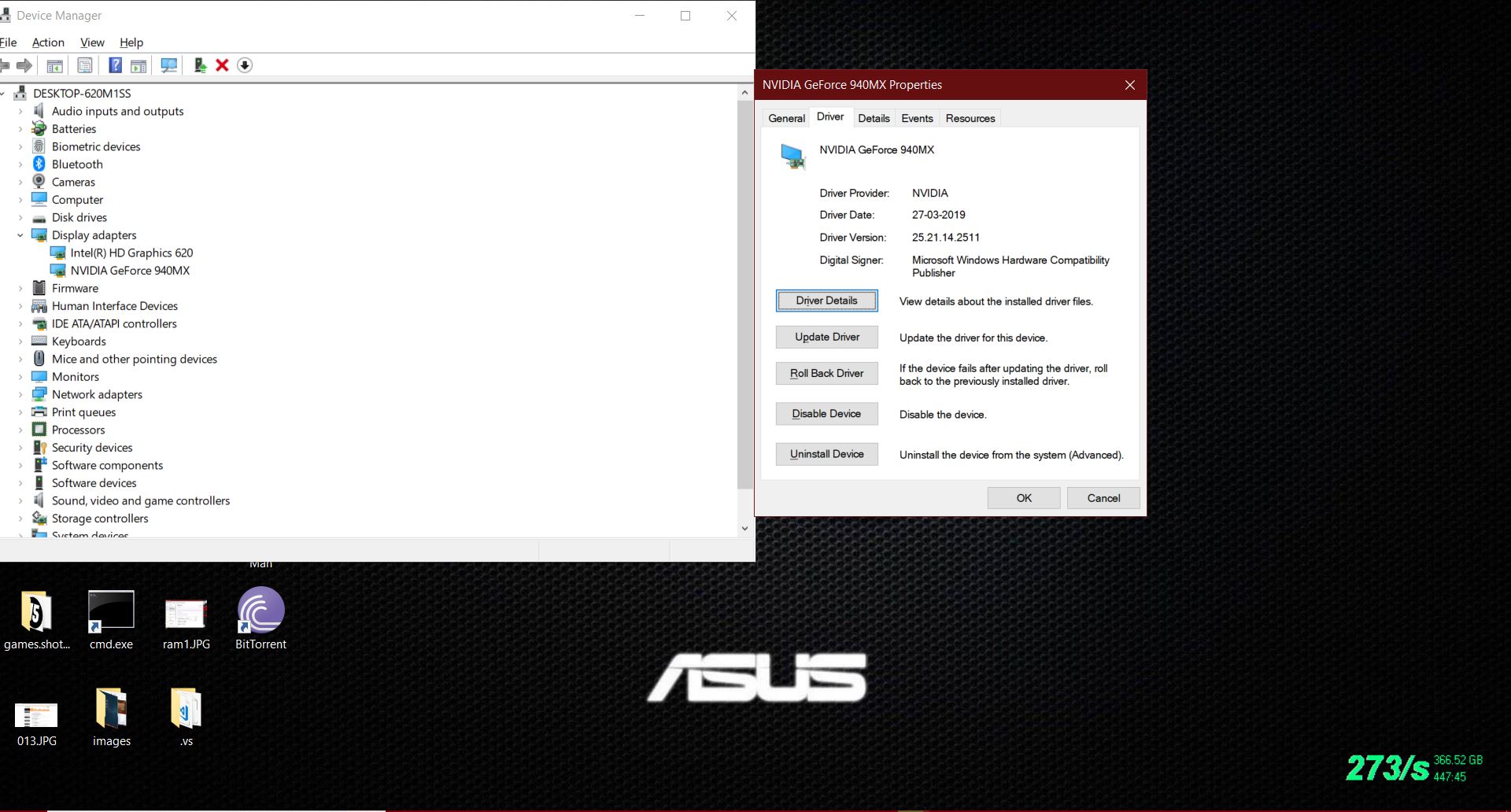This screenshot has width=1511, height=812.
Task: Click the Human Interface Devices icon
Action: [39, 306]
